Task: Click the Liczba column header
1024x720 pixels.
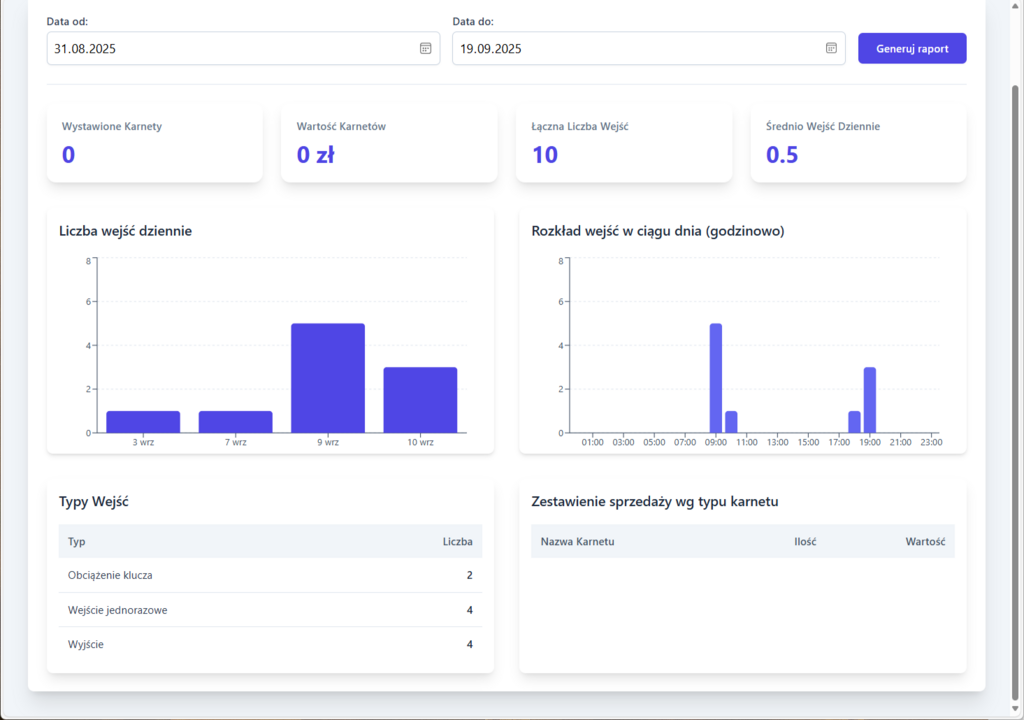Action: coord(458,541)
